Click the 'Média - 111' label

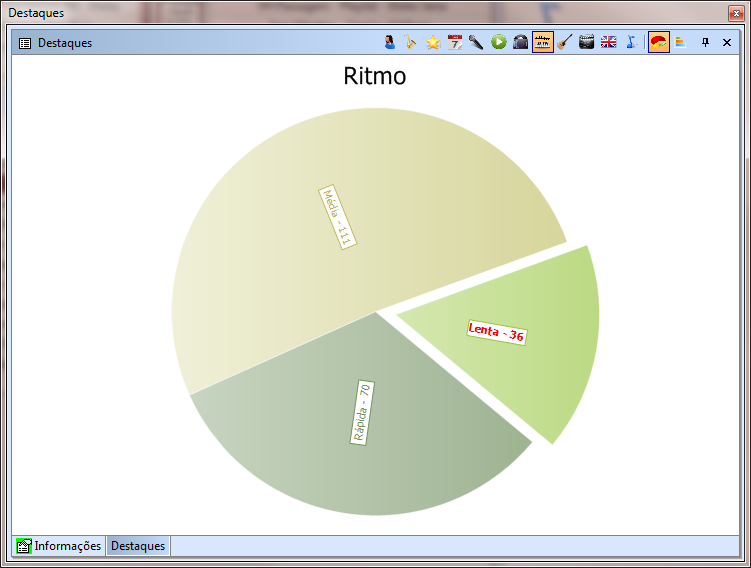tap(338, 217)
